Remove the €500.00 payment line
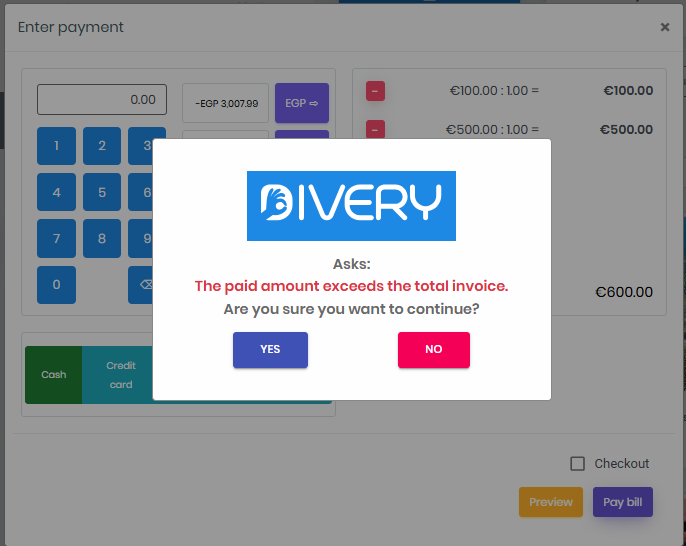The image size is (686, 546). pyautogui.click(x=375, y=129)
